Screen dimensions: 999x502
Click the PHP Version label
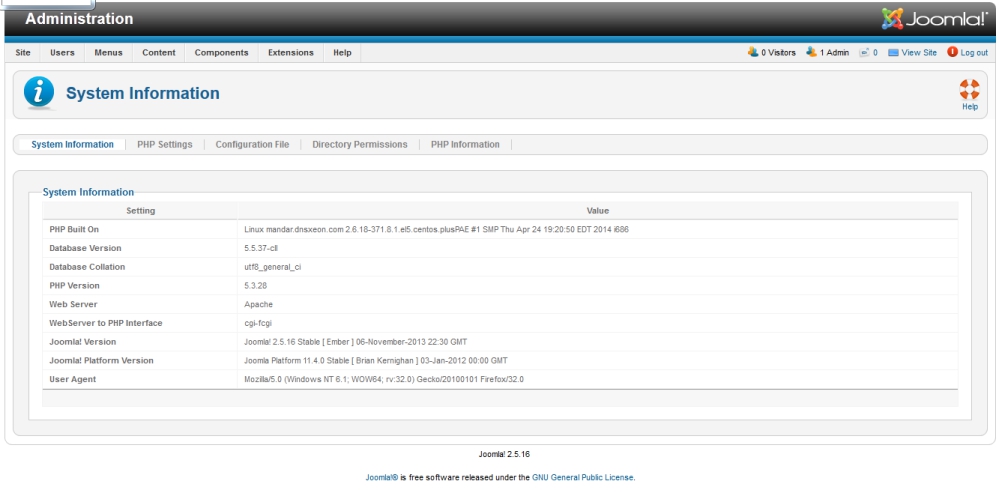75,285
